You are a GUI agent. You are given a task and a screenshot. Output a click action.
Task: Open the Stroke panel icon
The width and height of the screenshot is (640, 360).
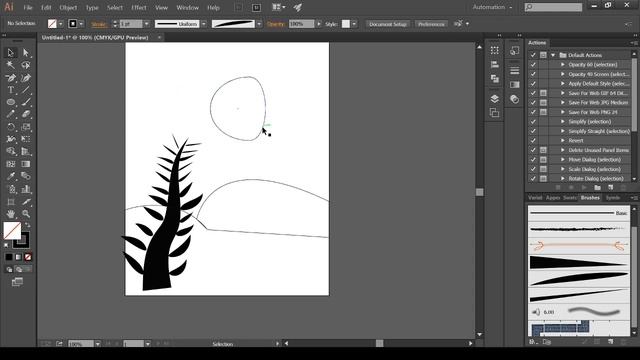[514, 71]
